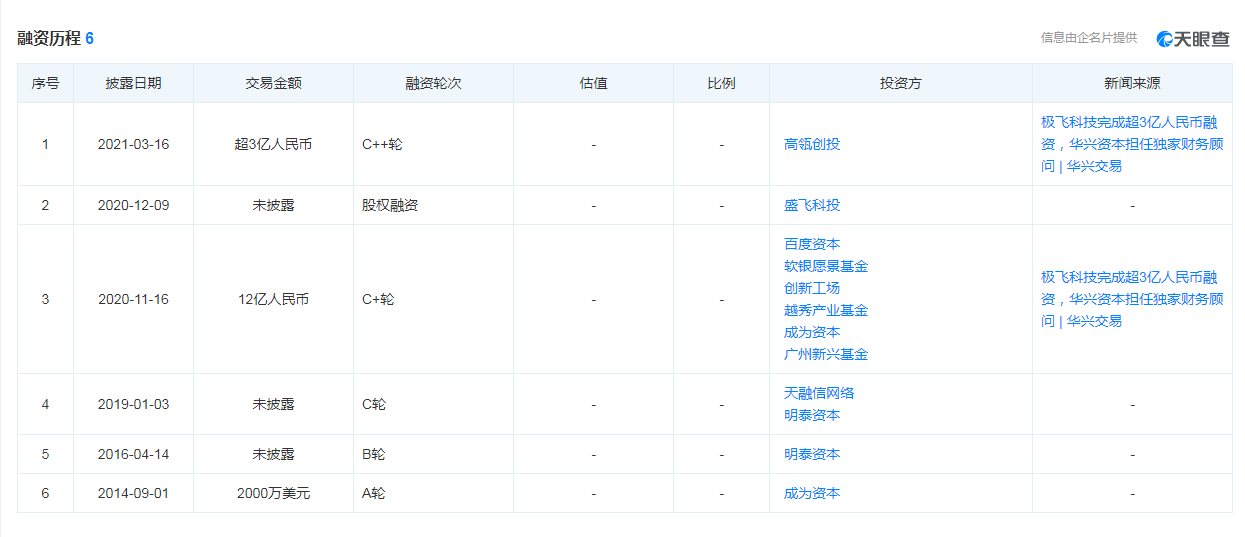This screenshot has width=1245, height=537.
Task: Click the 百度资本 investor link
Action: tap(812, 244)
